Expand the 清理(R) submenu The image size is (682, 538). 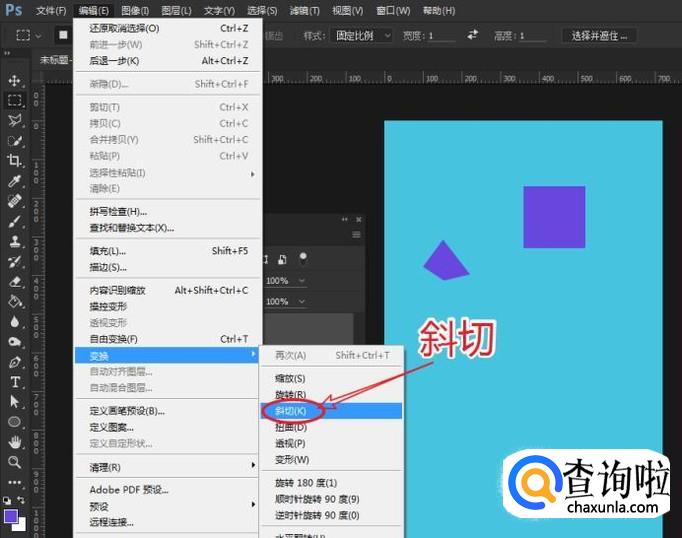(166, 467)
